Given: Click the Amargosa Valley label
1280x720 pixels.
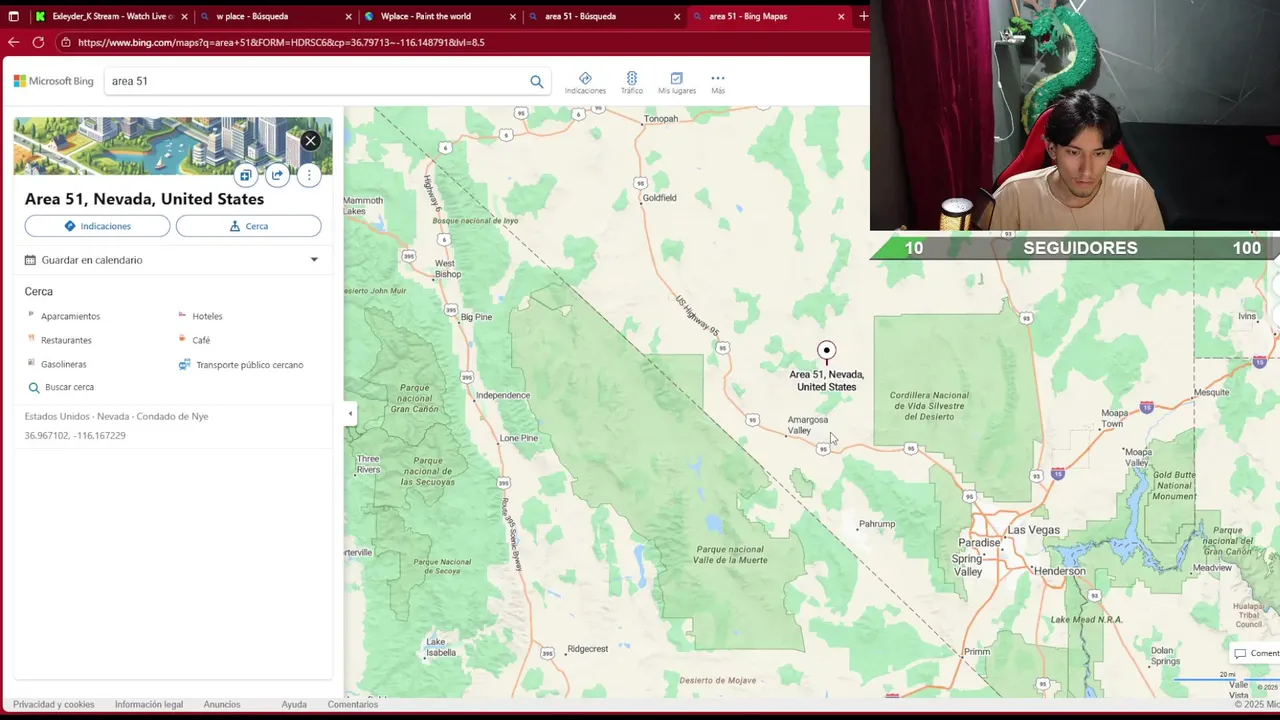Looking at the screenshot, I should 807,425.
